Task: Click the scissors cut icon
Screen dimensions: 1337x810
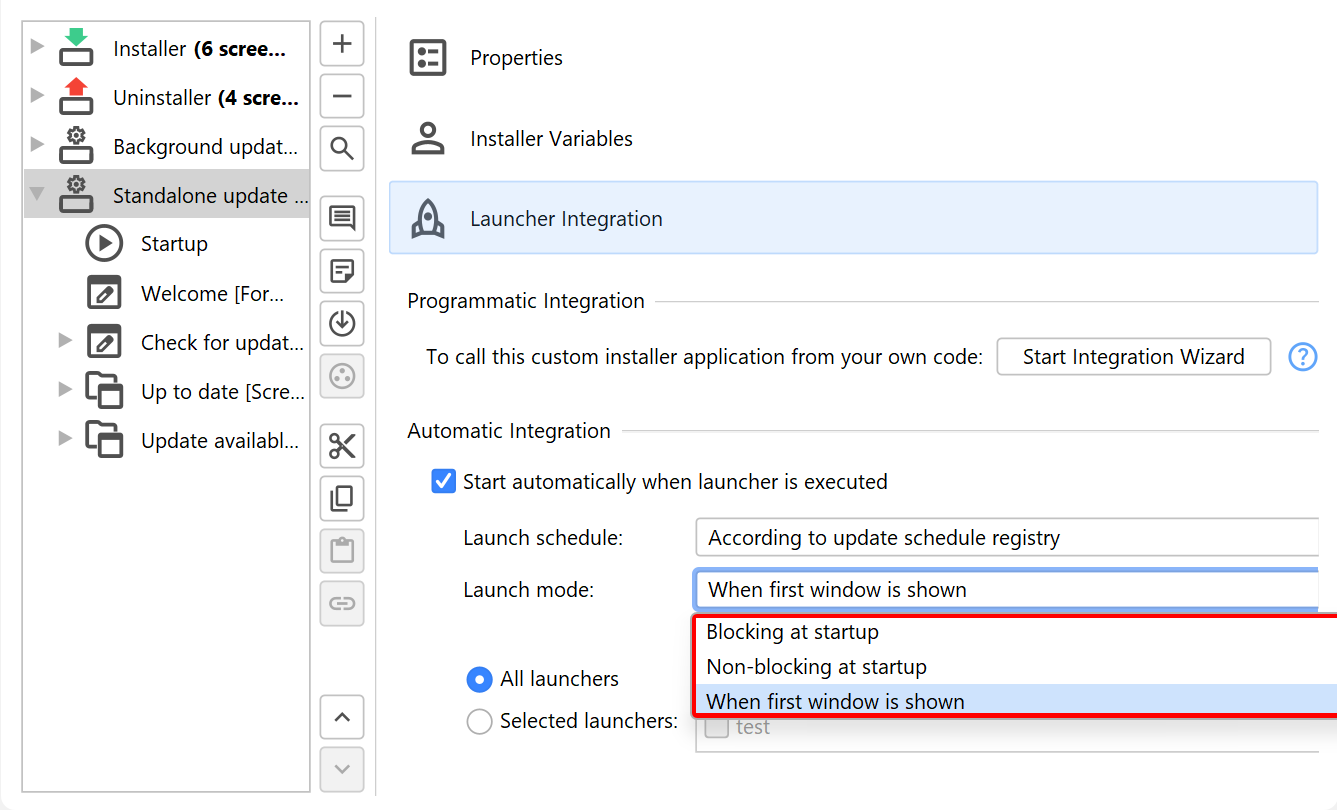Action: click(342, 446)
